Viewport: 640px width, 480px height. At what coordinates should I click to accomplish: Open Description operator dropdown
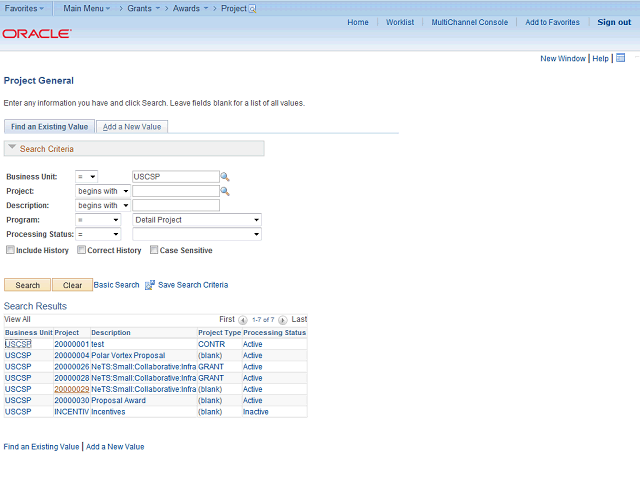pyautogui.click(x=103, y=205)
